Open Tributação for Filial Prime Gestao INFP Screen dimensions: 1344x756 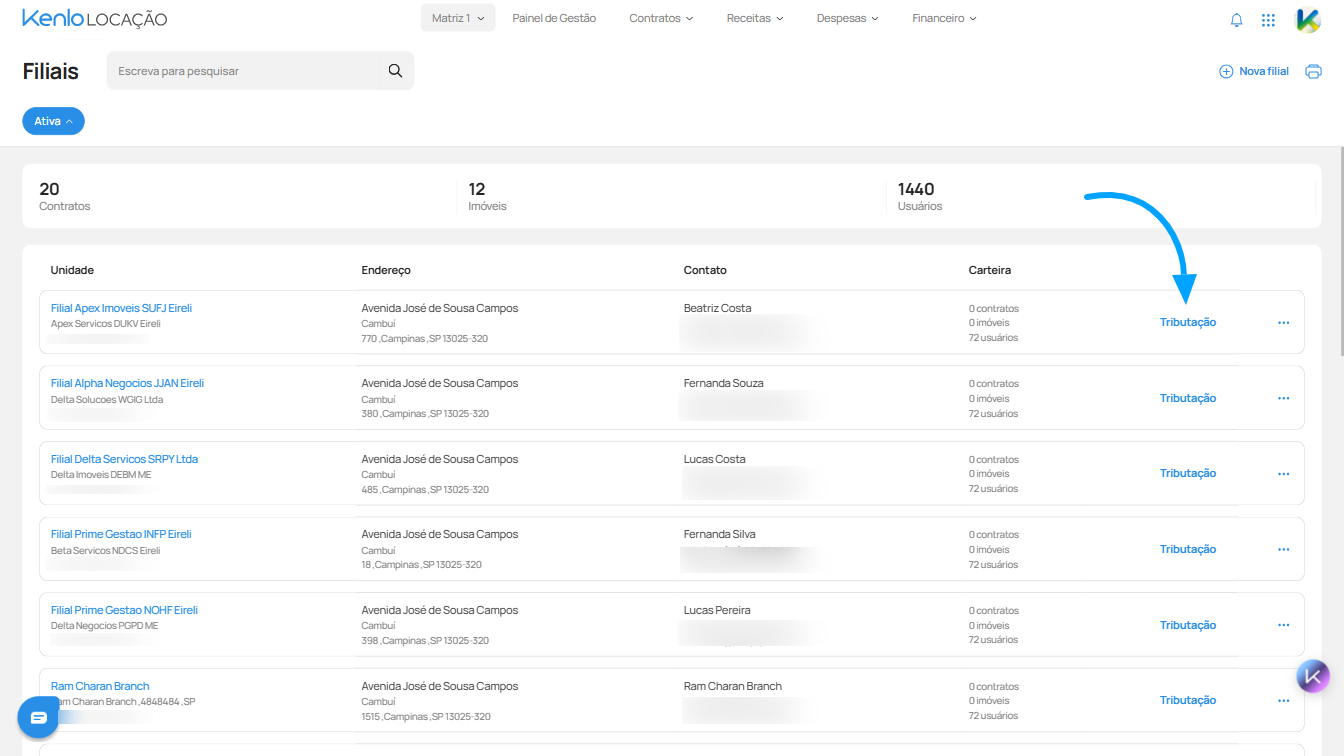coord(1188,549)
